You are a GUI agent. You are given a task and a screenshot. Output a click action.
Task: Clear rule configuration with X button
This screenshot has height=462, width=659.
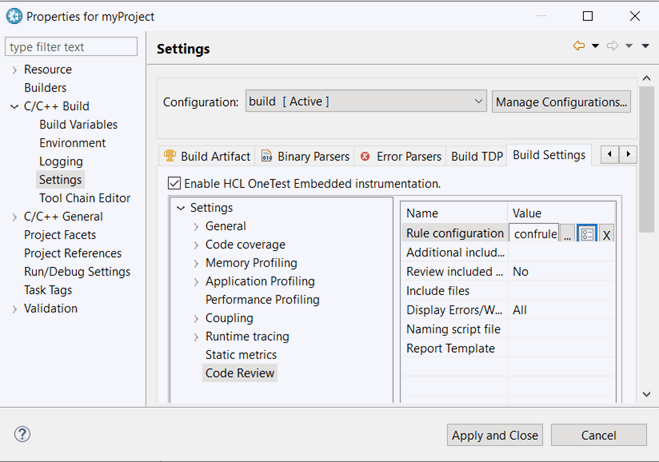pos(606,234)
